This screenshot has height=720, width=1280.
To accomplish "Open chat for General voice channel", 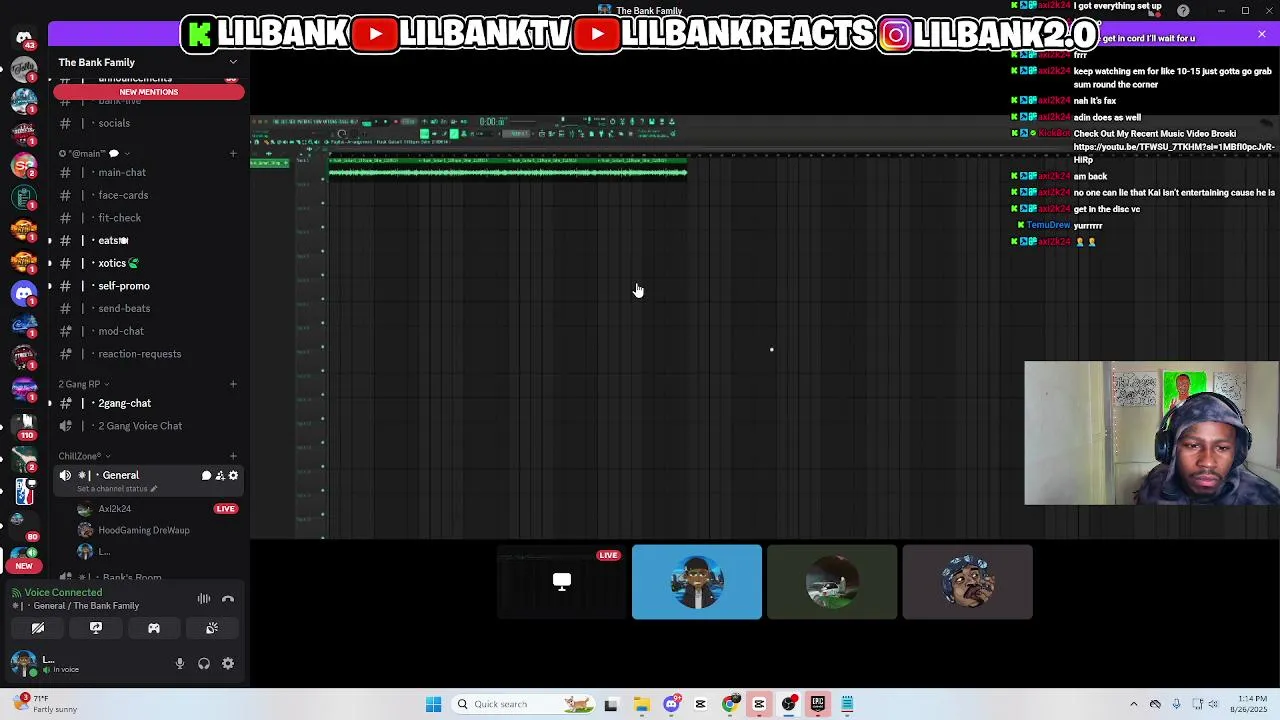I will pos(206,476).
